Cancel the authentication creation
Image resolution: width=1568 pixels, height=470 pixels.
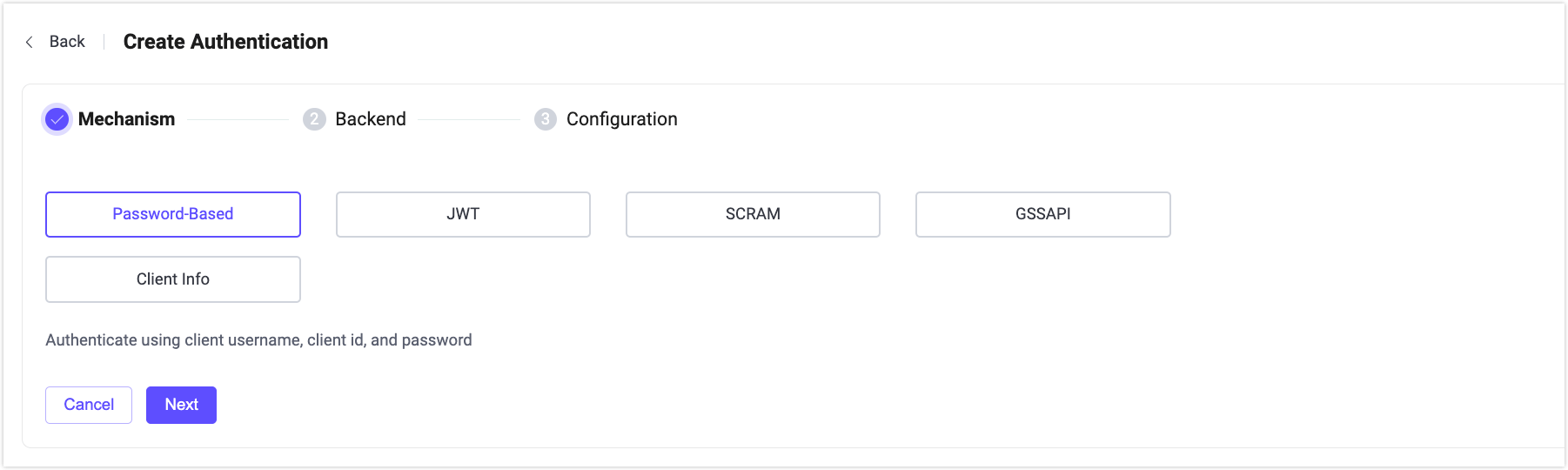point(89,405)
